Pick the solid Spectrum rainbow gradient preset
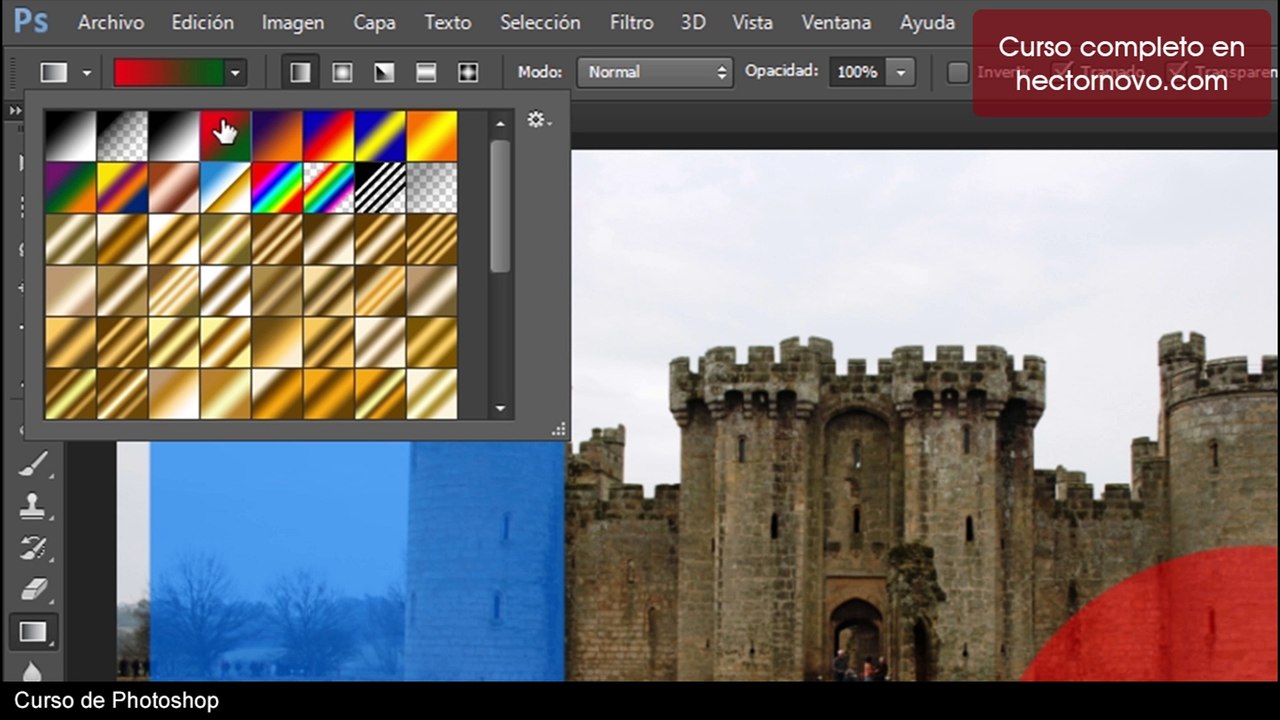The height and width of the screenshot is (720, 1280). [x=277, y=188]
